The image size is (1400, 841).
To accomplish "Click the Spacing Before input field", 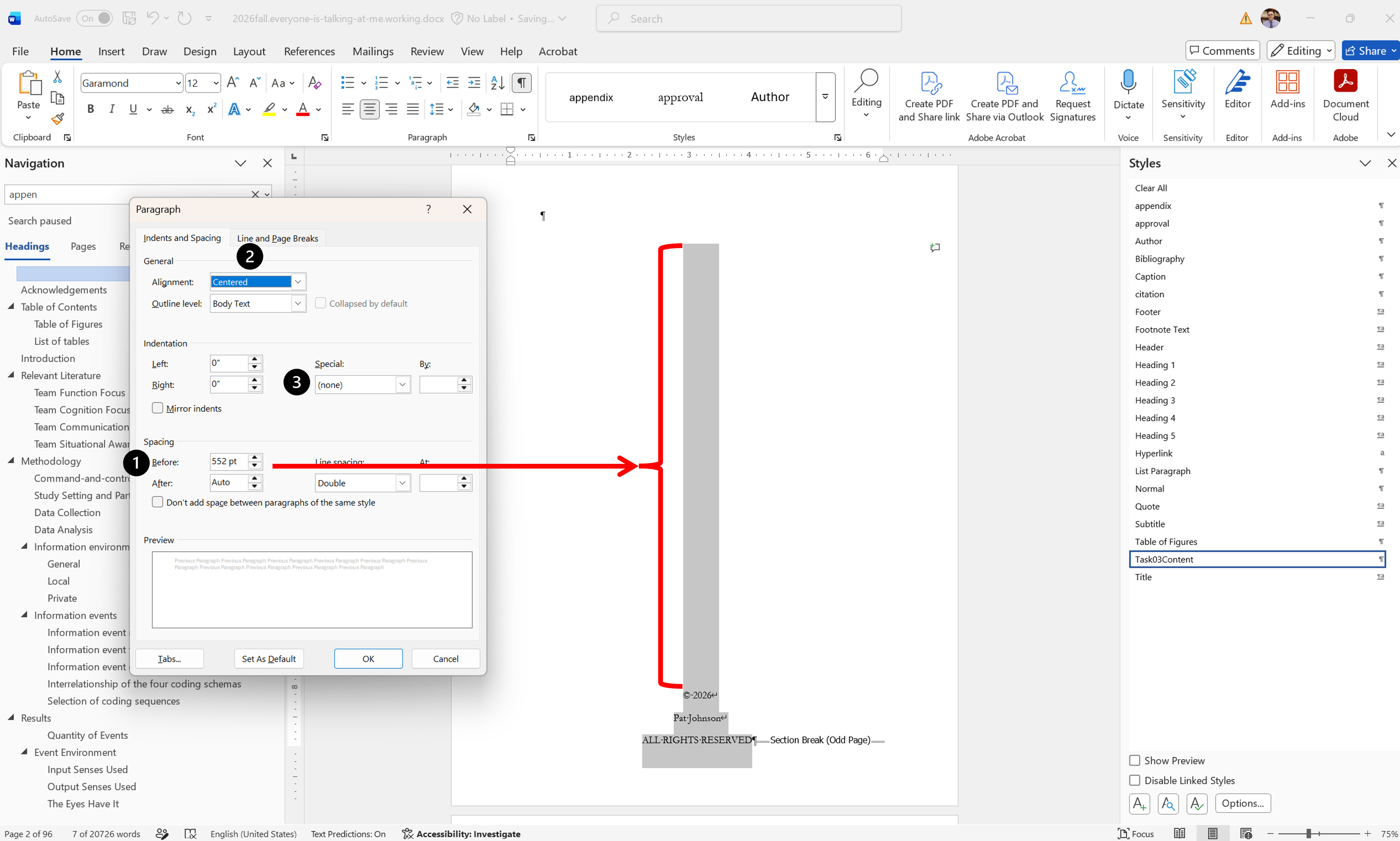I will point(229,461).
